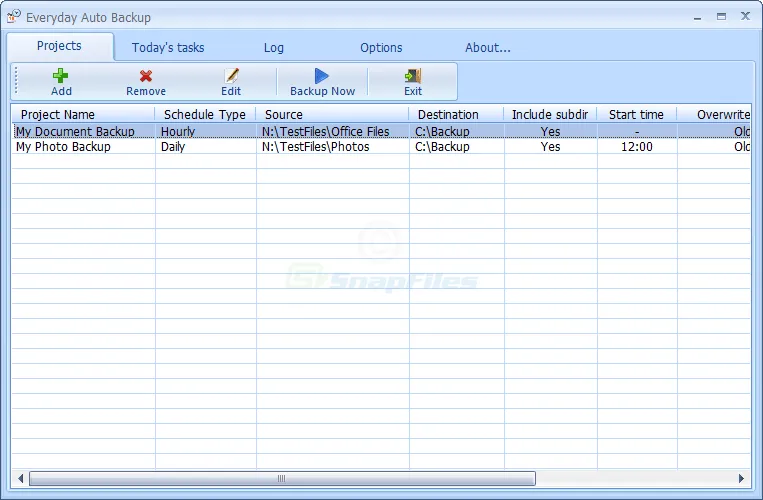Maximize the Everyday Auto Backup window
The height and width of the screenshot is (500, 763).
pyautogui.click(x=721, y=17)
